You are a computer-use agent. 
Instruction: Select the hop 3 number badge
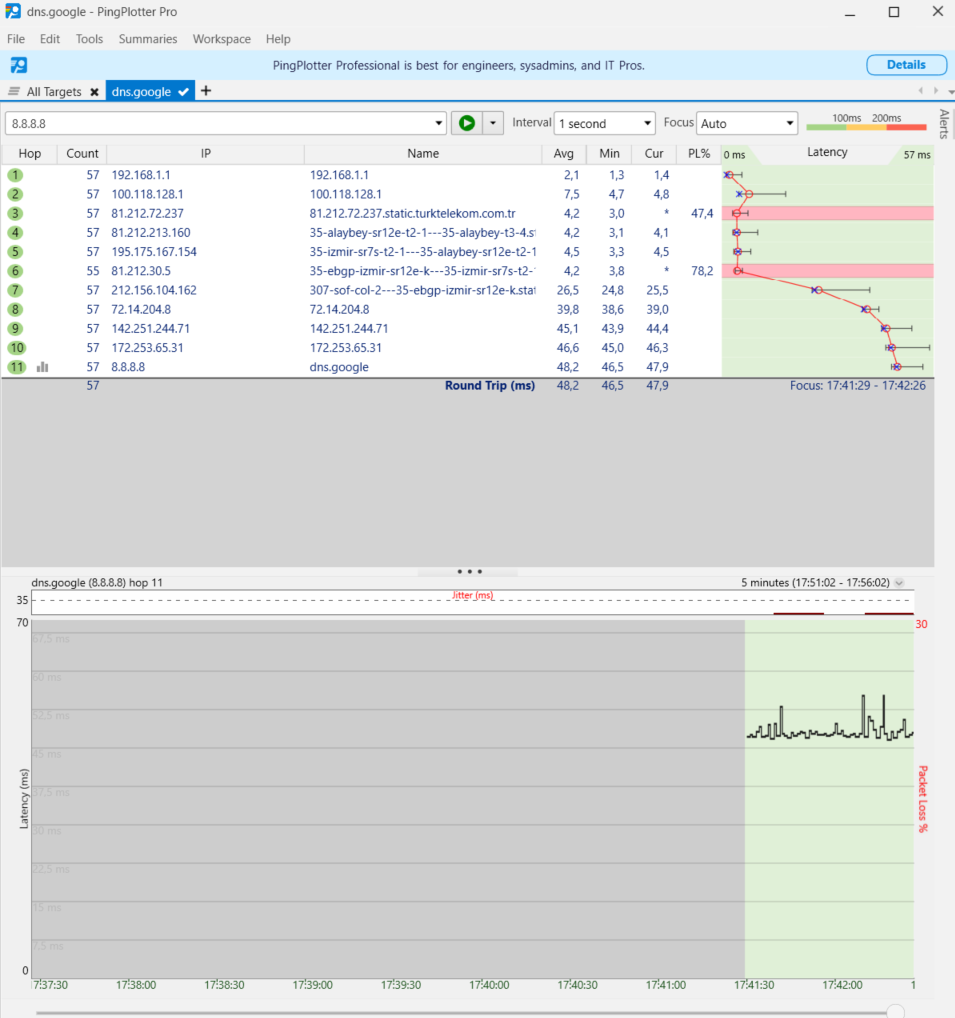pyautogui.click(x=15, y=214)
